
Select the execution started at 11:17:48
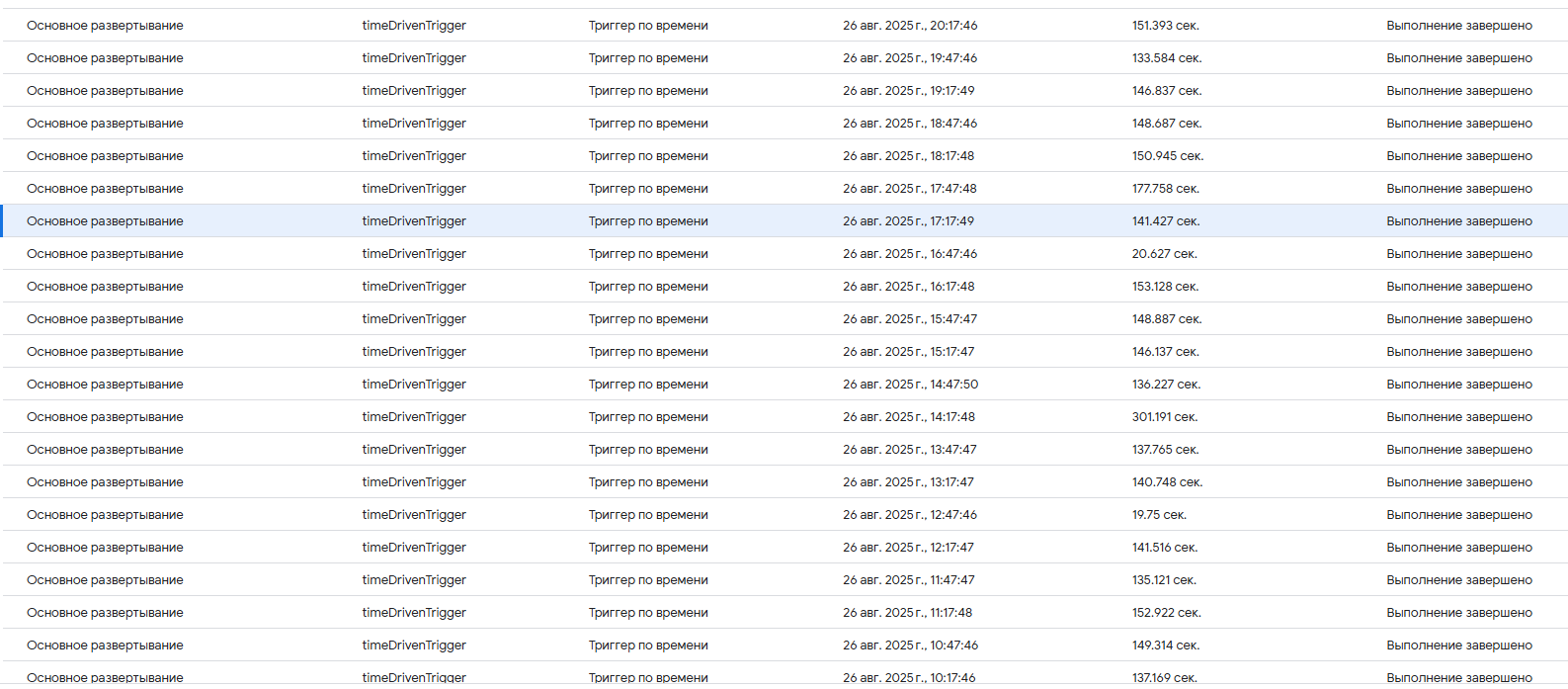tap(907, 613)
